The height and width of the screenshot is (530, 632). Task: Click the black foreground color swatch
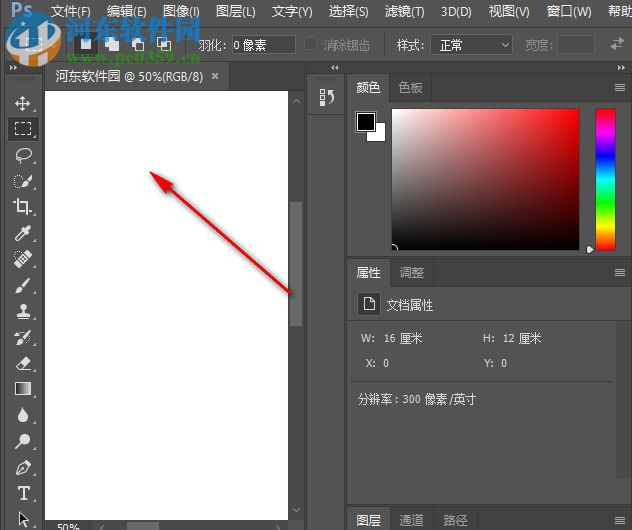point(366,122)
